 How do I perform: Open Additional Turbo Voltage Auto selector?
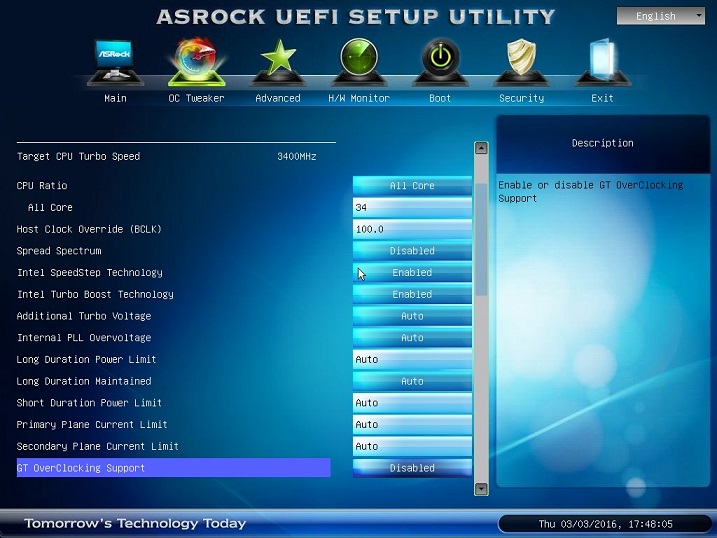pos(412,316)
